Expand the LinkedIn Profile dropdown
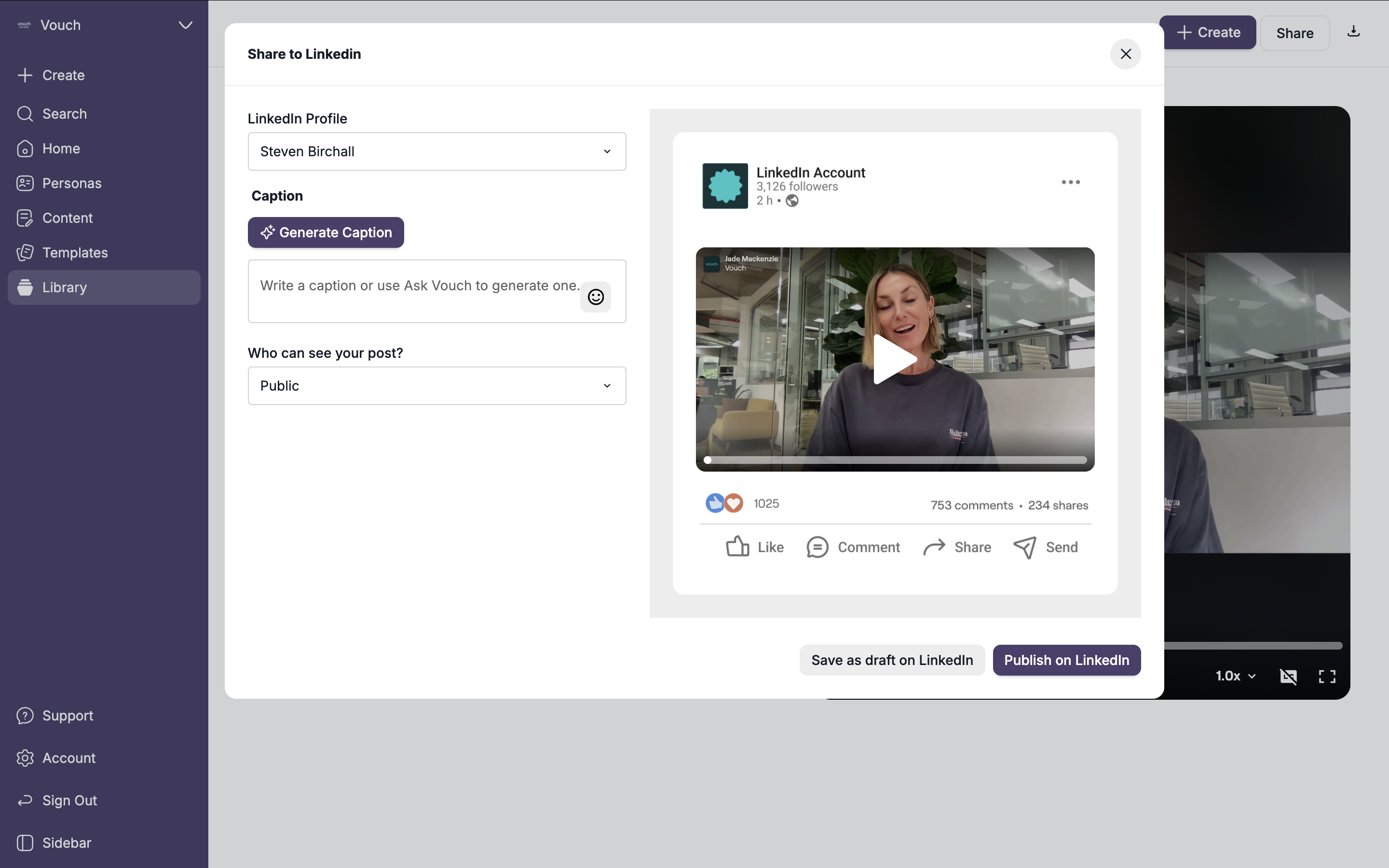Screen dimensions: 1389x868 click(x=437, y=151)
